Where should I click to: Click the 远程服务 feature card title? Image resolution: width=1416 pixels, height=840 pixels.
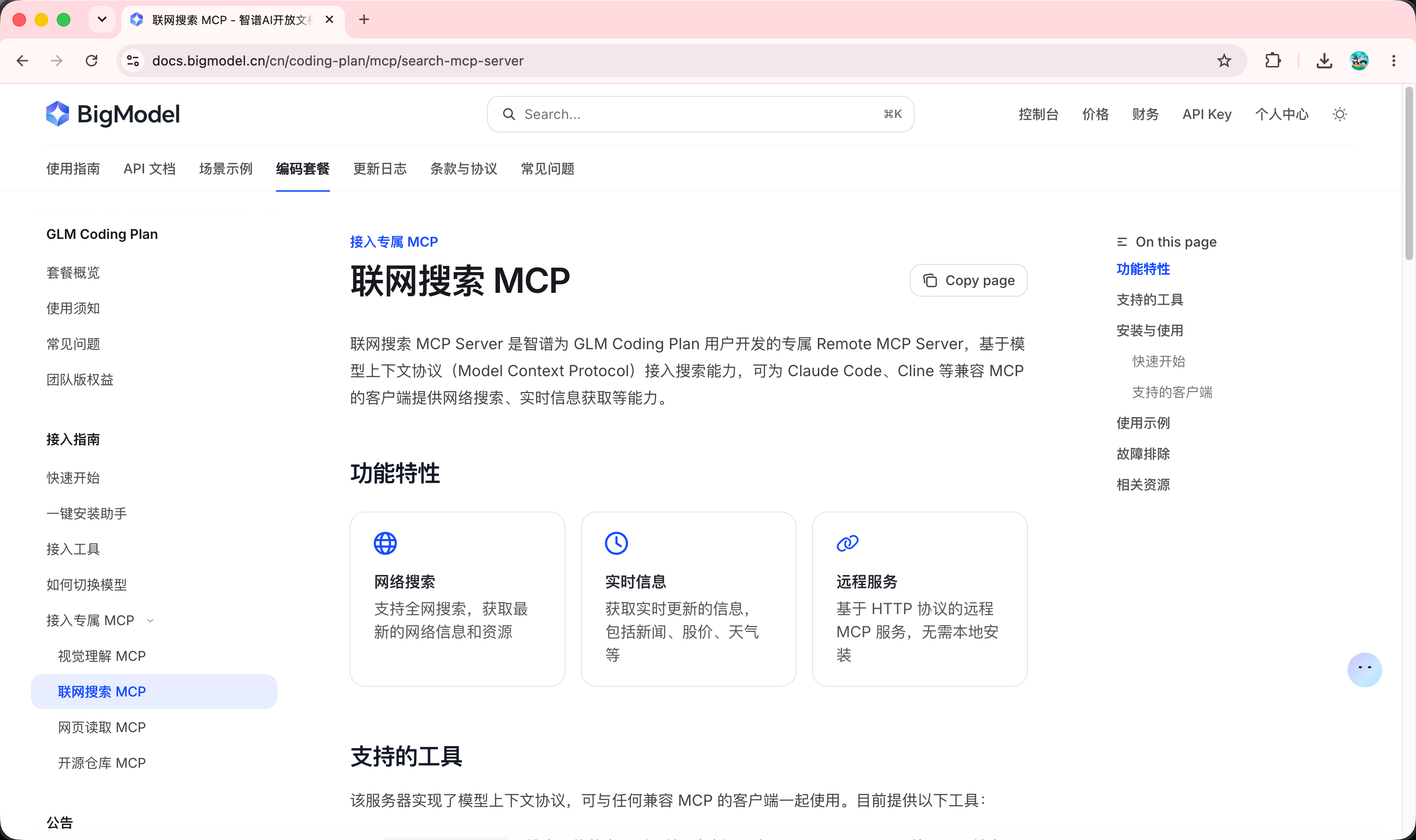click(x=867, y=582)
